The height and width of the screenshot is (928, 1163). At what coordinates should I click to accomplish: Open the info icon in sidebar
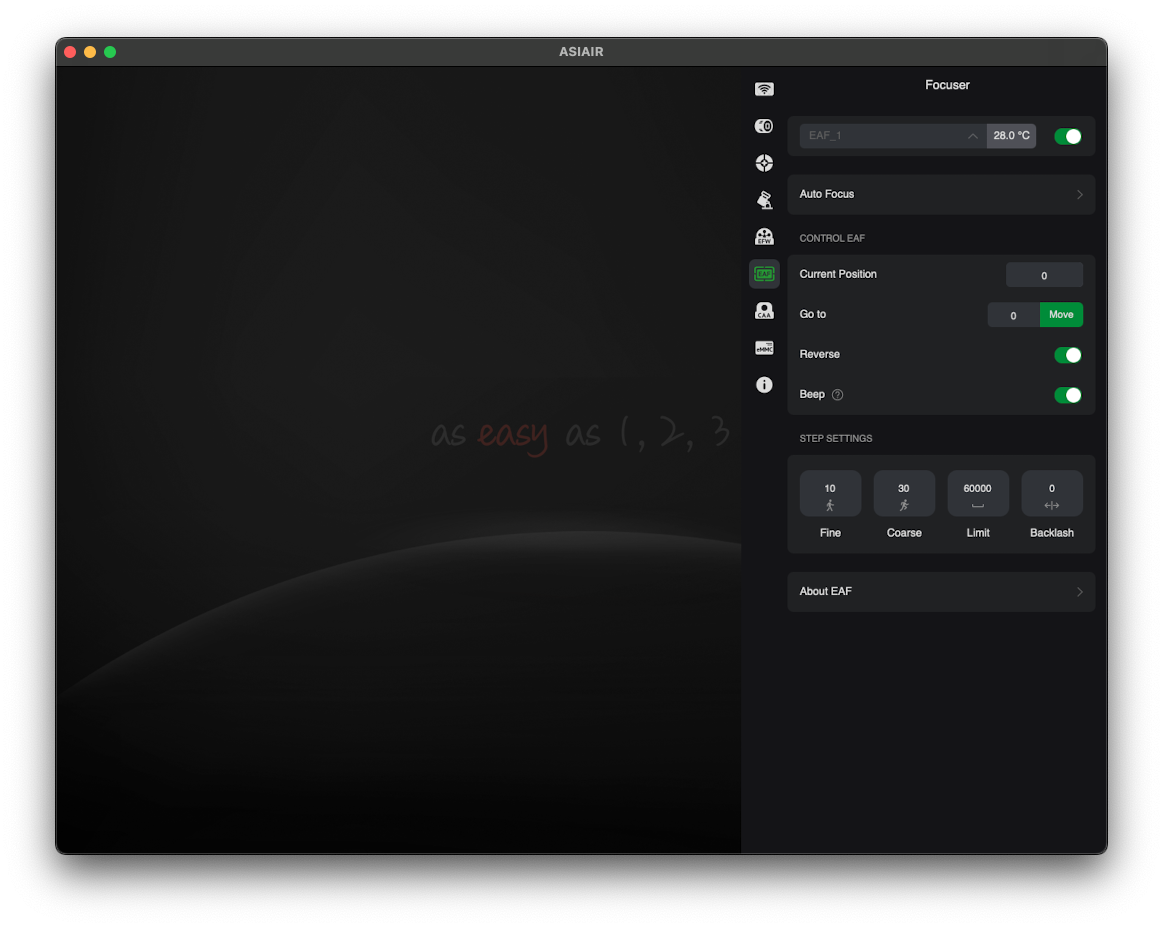point(764,384)
